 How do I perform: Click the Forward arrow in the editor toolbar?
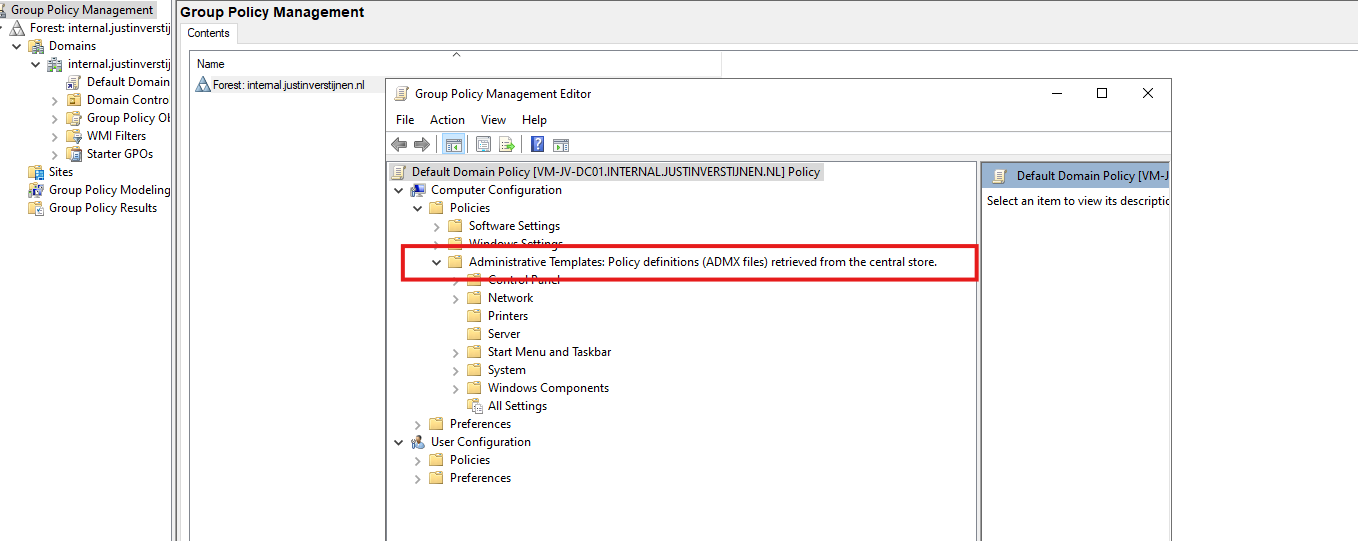point(422,144)
